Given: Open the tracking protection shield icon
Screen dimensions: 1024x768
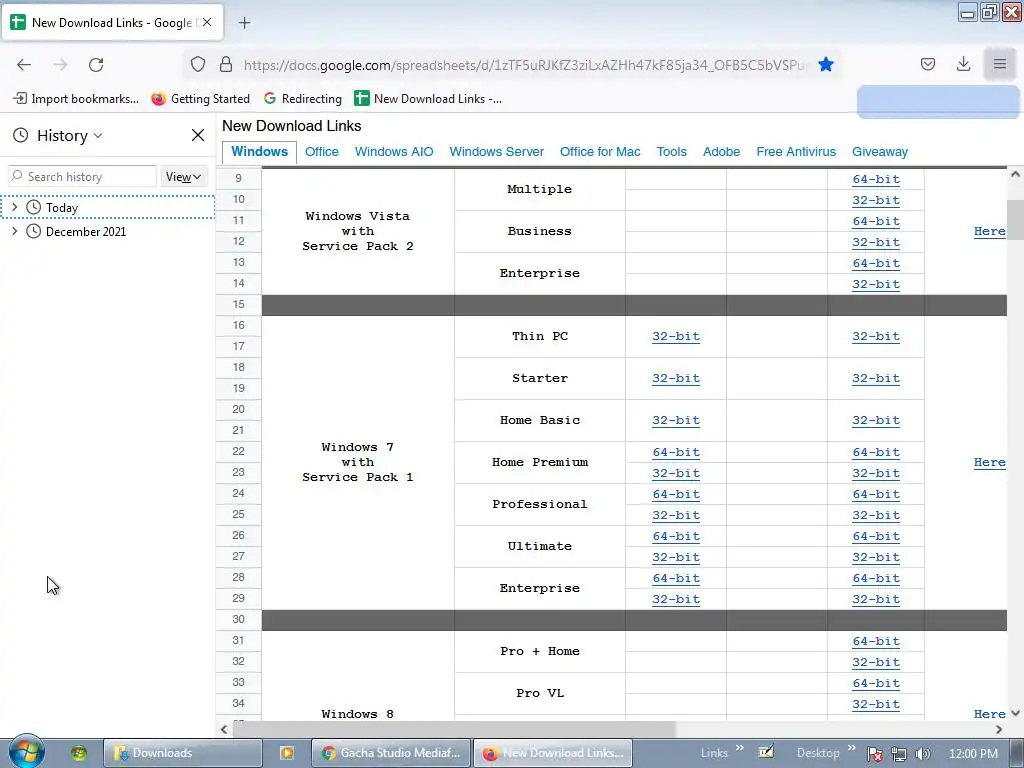Looking at the screenshot, I should (x=198, y=64).
